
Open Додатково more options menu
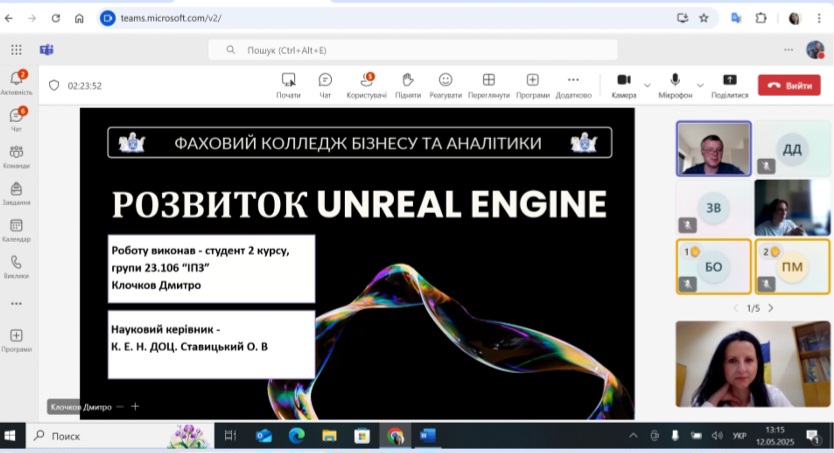click(573, 84)
